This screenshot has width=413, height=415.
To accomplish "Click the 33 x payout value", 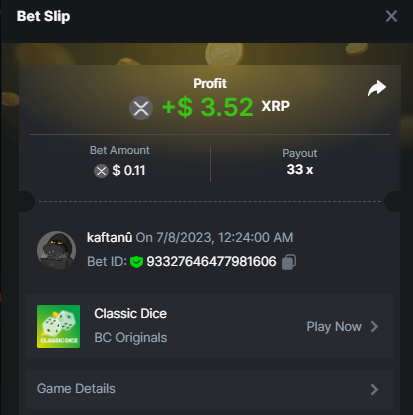I will pos(300,170).
